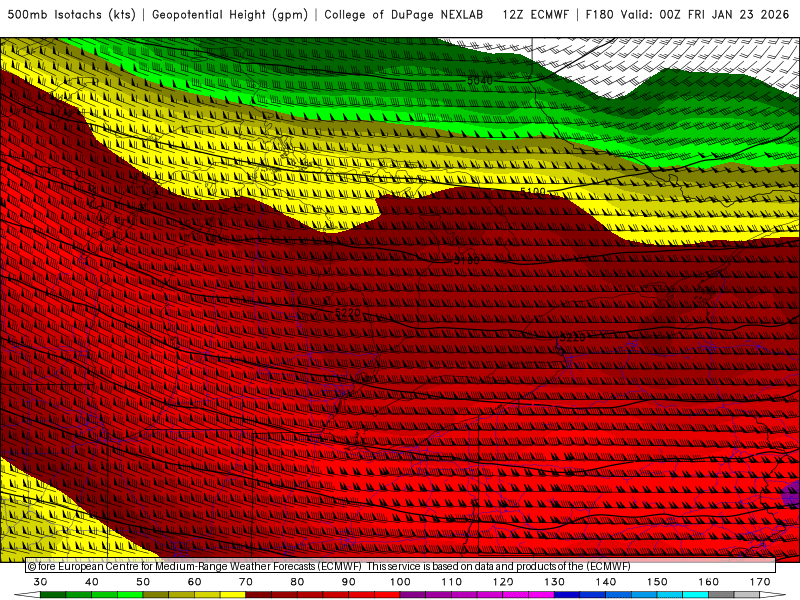The width and height of the screenshot is (800, 600).
Task: Click the legend value 70
Action: 246,582
